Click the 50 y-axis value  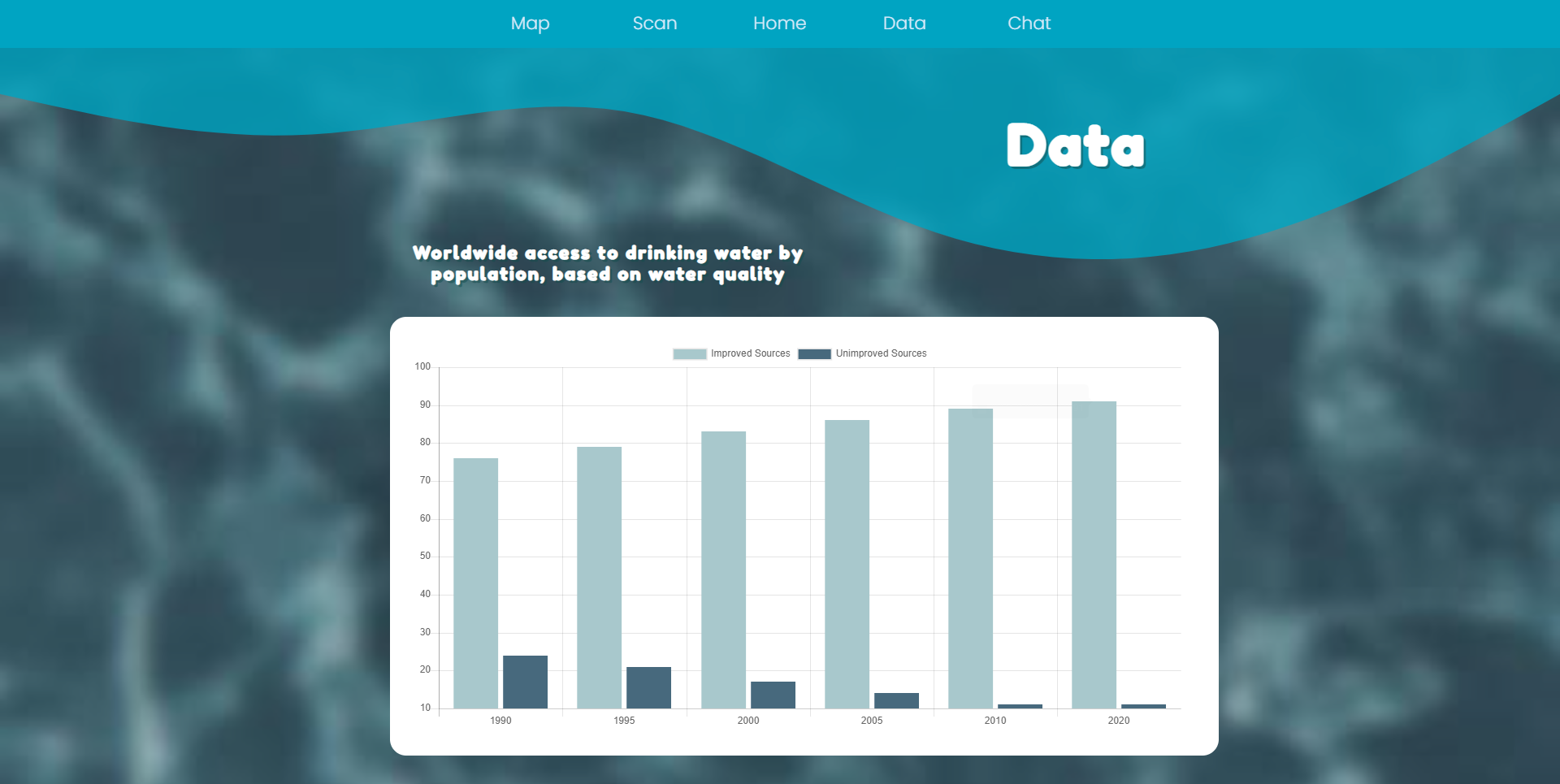(x=425, y=556)
